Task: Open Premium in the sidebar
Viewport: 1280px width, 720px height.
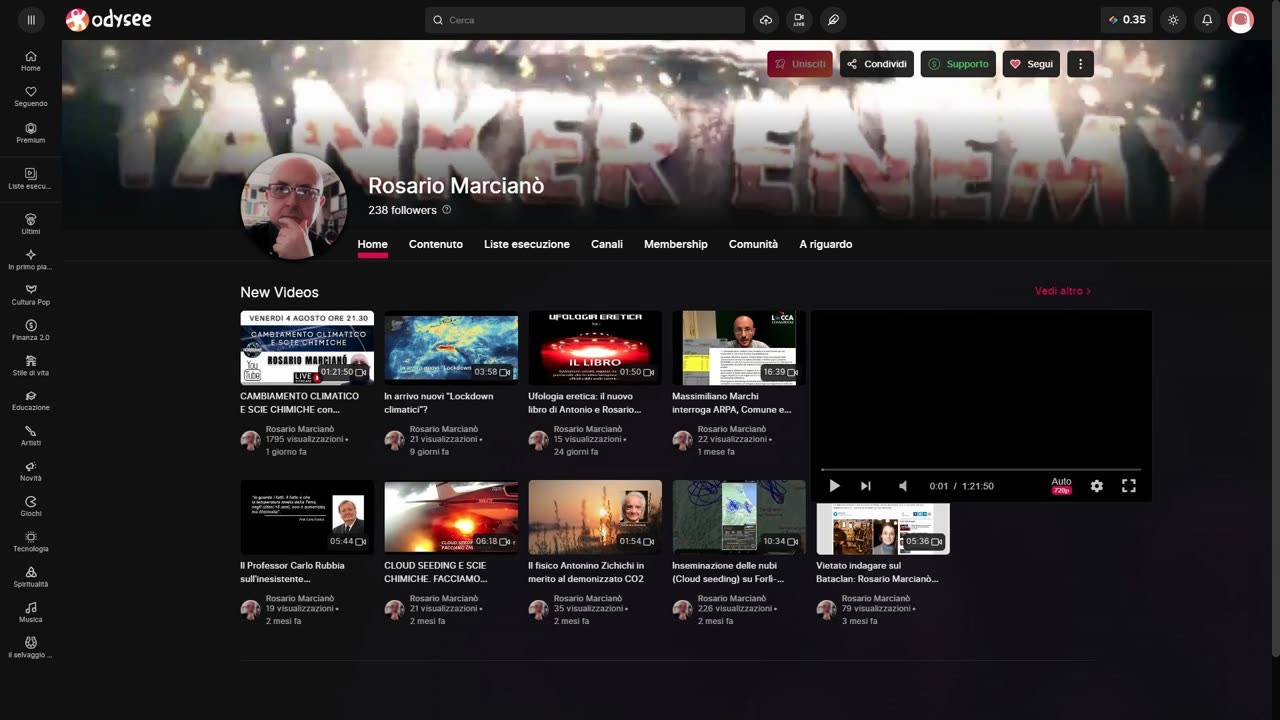Action: click(x=31, y=133)
